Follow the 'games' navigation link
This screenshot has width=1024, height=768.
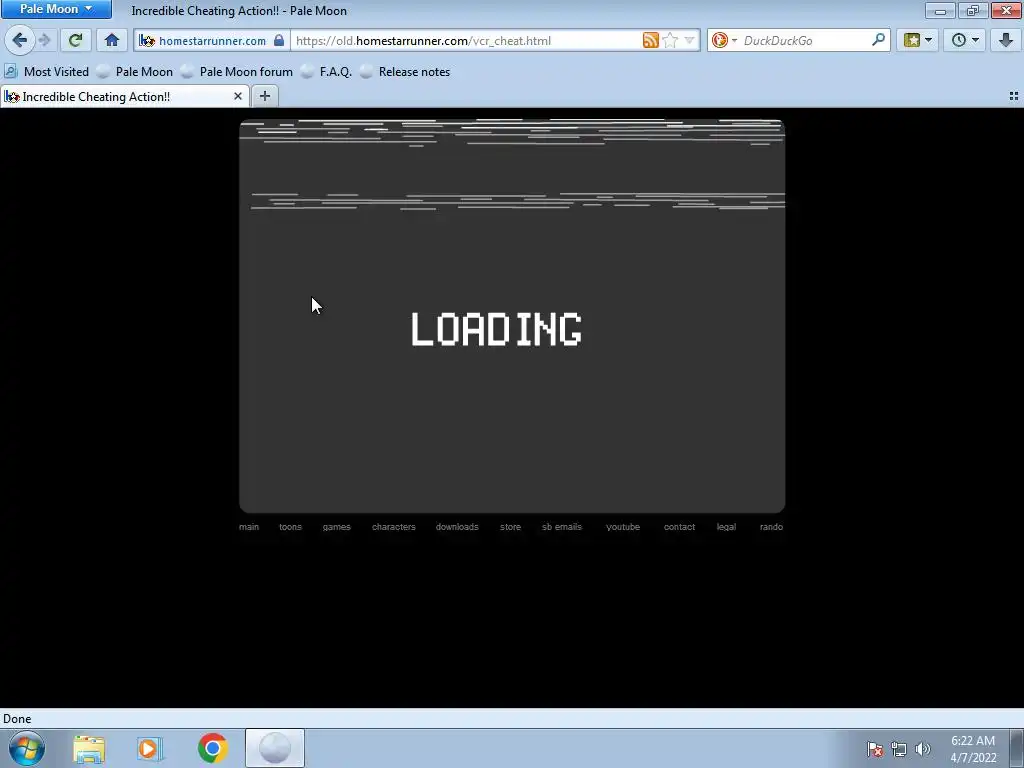336,527
